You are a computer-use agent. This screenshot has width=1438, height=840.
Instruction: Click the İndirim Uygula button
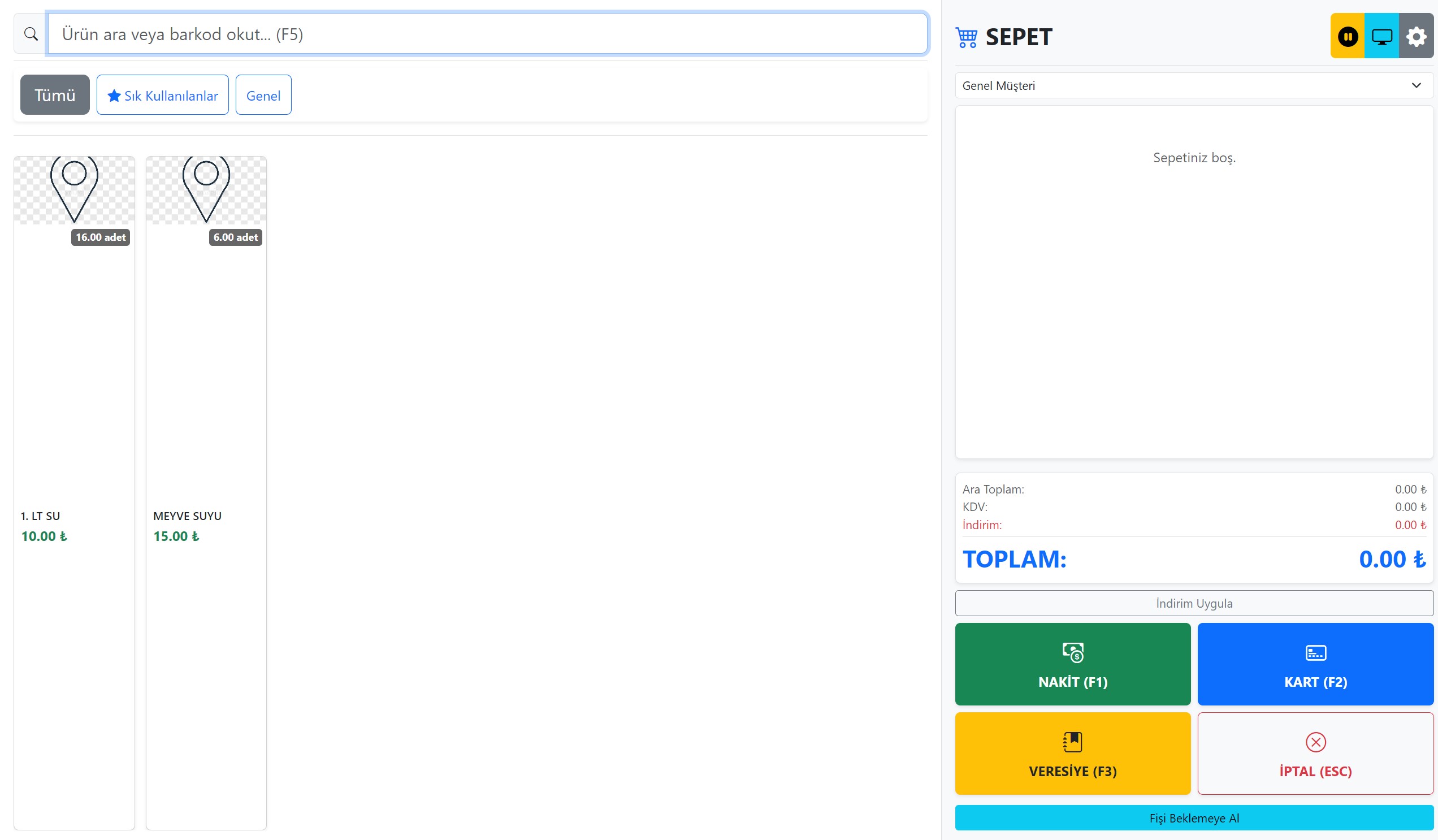point(1194,603)
